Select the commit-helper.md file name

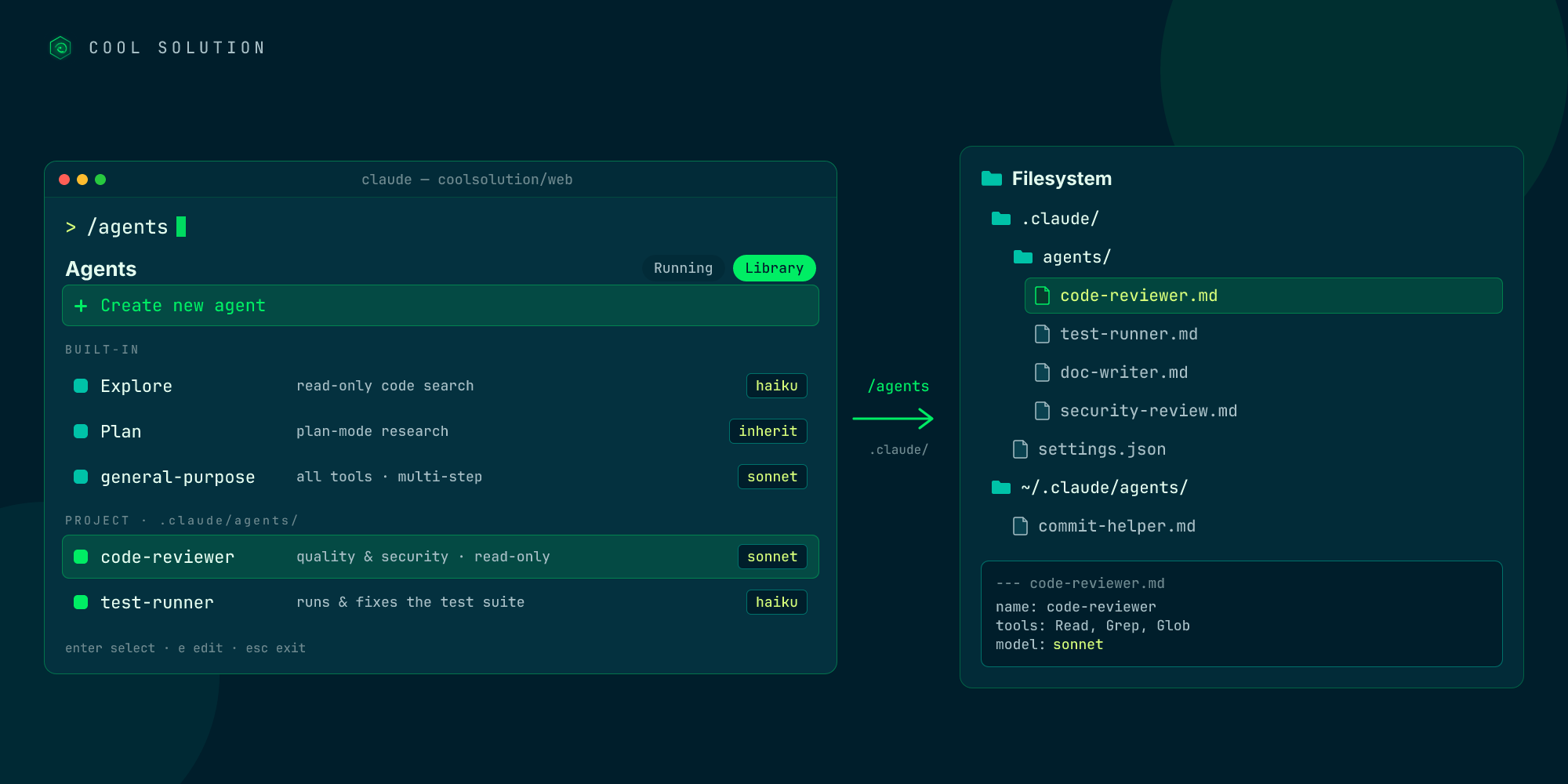(x=1117, y=526)
